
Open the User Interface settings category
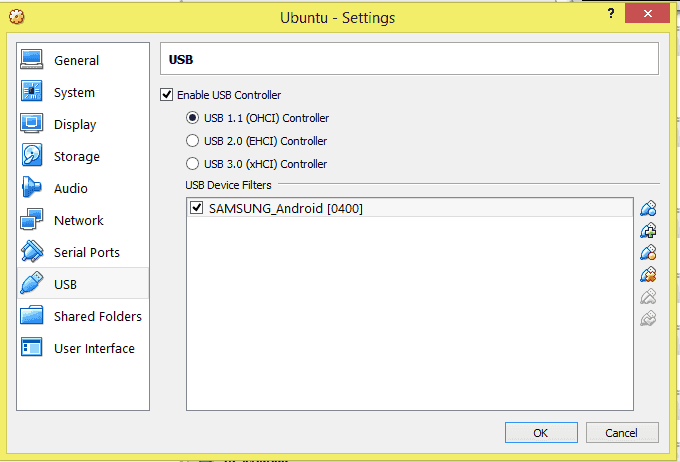click(83, 348)
